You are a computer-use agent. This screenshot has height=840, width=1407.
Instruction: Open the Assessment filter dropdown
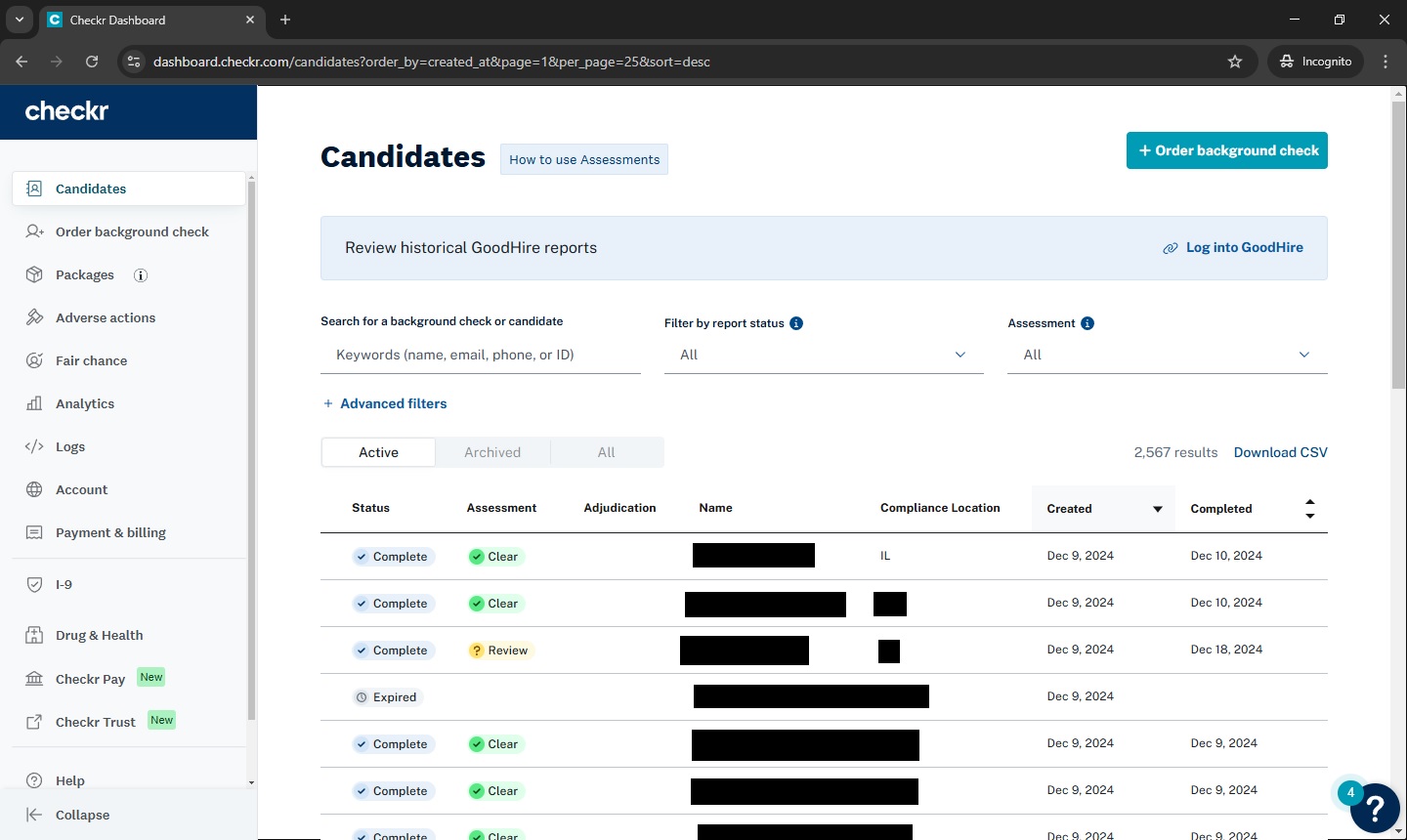pyautogui.click(x=1168, y=355)
